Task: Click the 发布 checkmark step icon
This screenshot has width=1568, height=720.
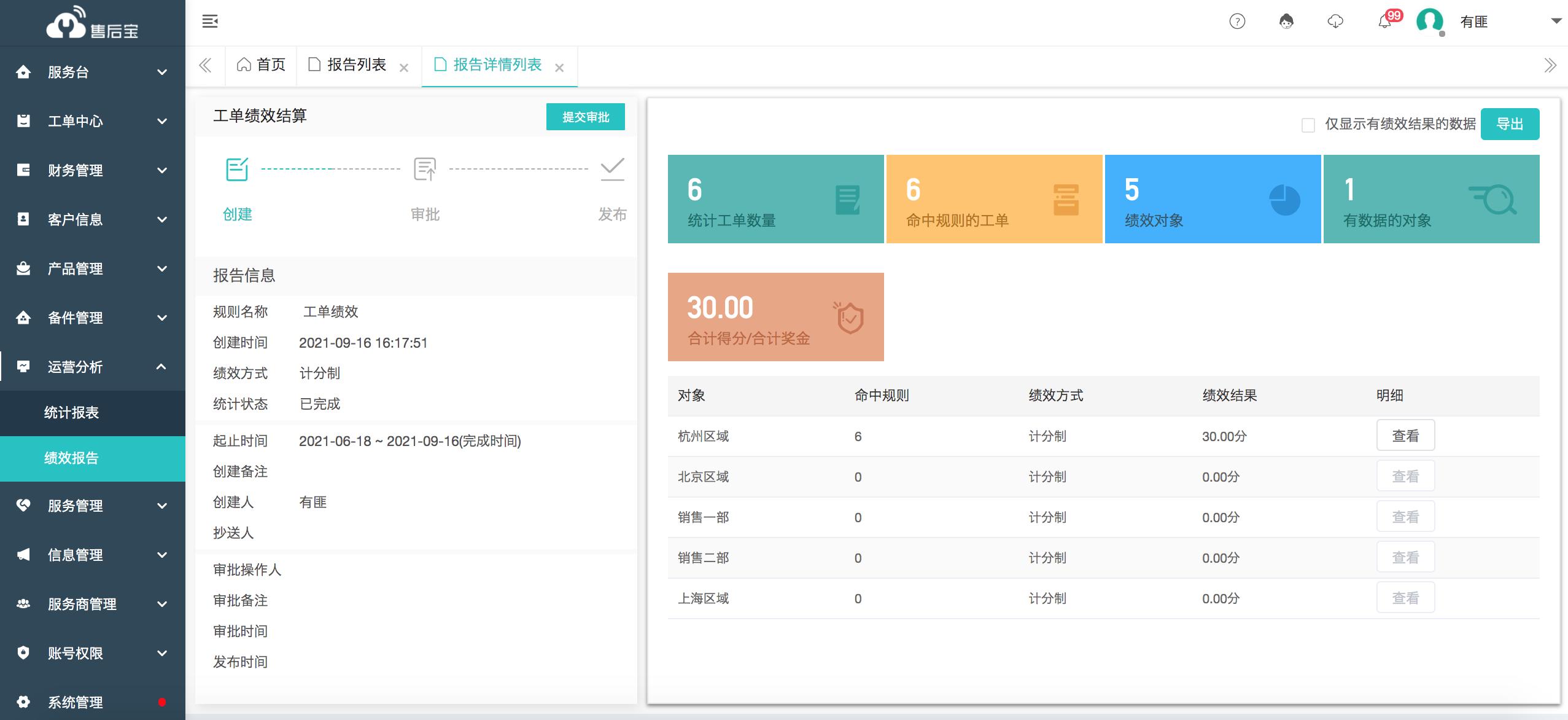Action: point(612,169)
